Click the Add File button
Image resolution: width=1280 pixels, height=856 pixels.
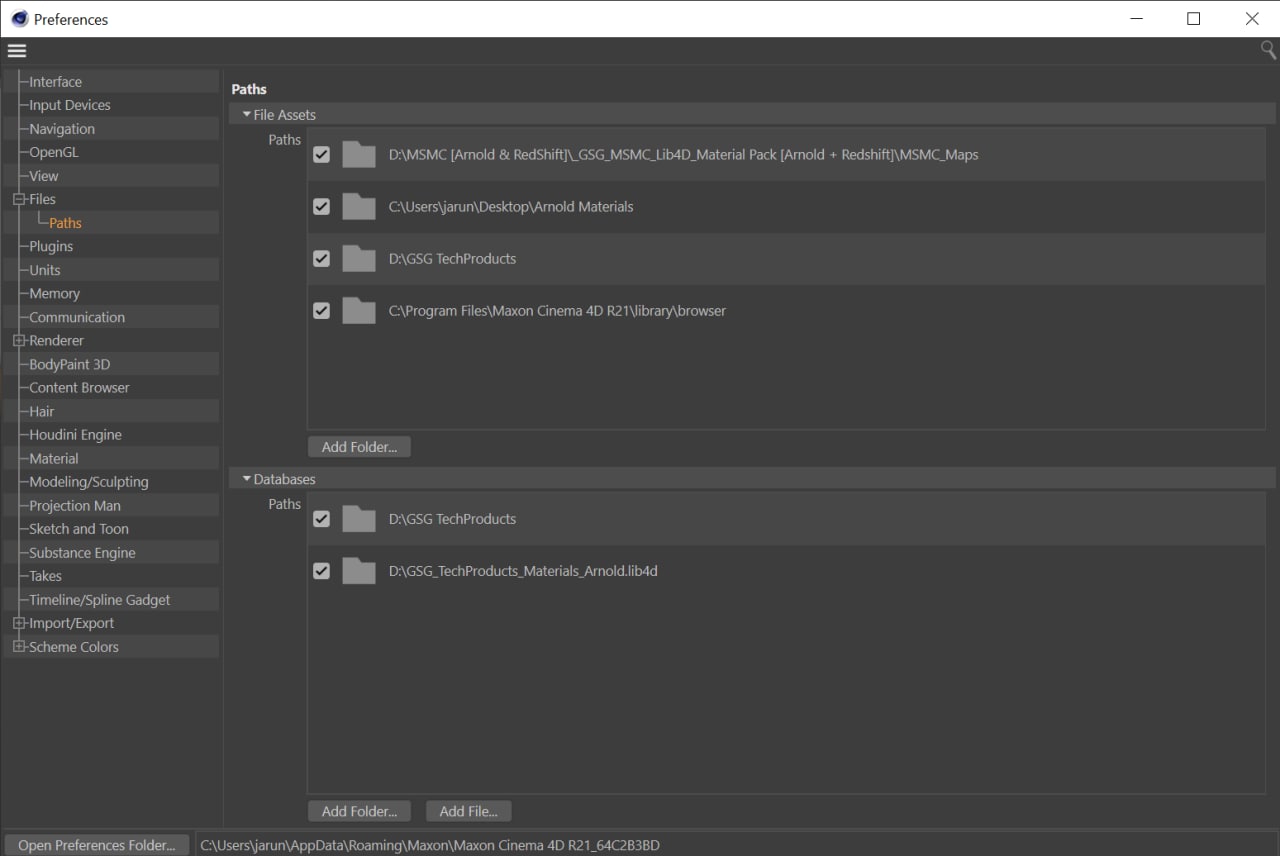tap(469, 811)
